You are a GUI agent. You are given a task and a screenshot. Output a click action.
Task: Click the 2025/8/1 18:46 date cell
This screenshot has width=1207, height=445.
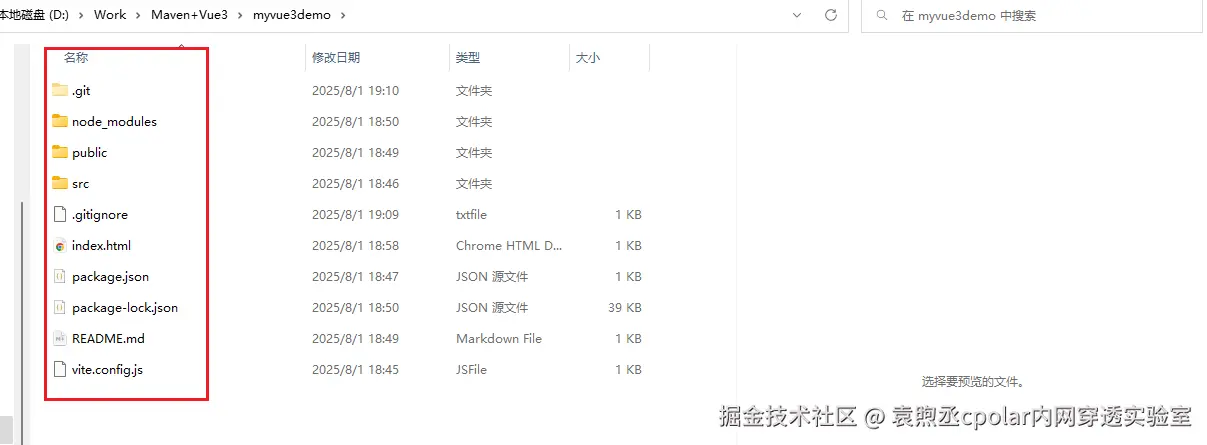point(355,184)
